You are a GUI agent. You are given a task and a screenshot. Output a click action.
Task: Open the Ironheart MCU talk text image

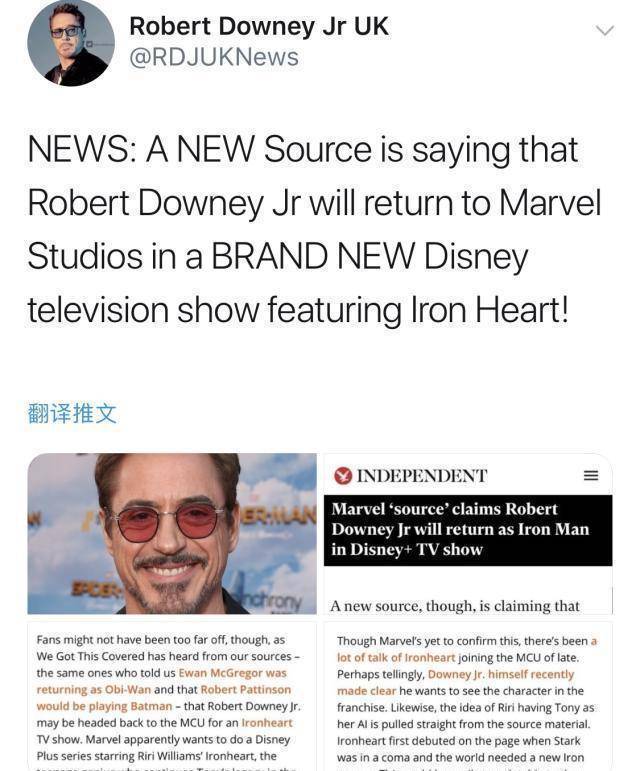pyautogui.click(x=468, y=696)
